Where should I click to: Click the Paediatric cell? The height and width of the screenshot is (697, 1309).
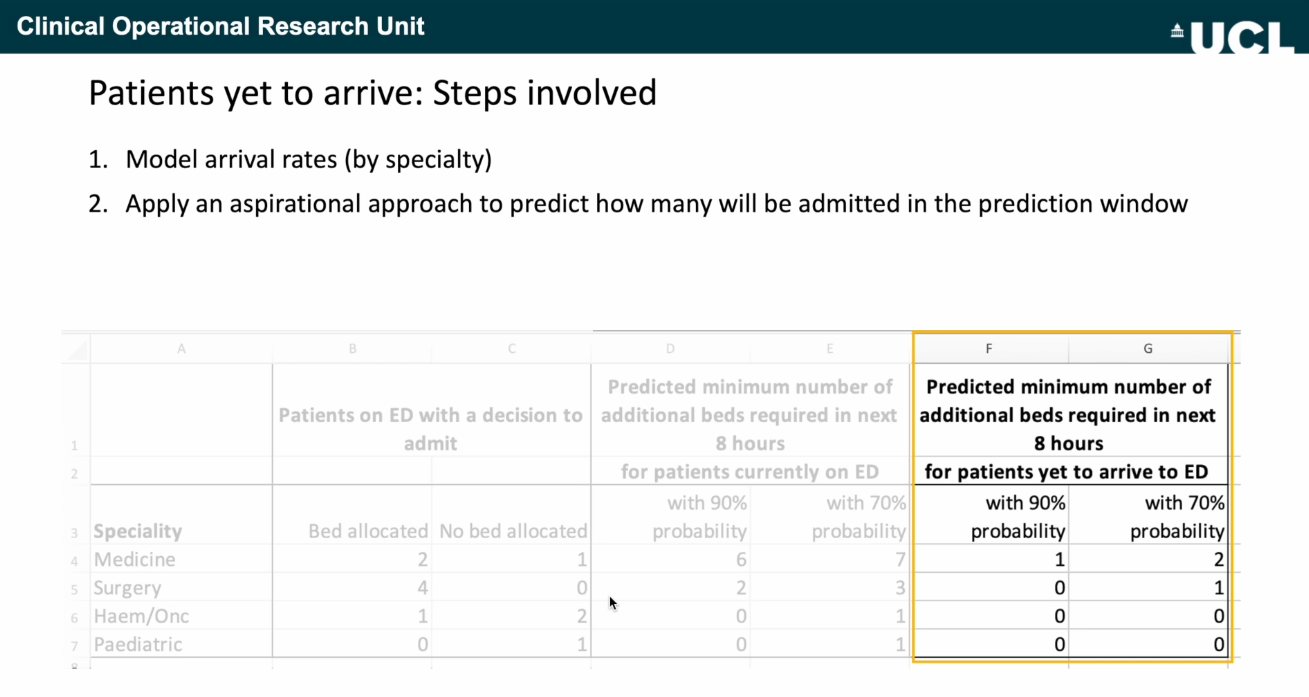[138, 645]
